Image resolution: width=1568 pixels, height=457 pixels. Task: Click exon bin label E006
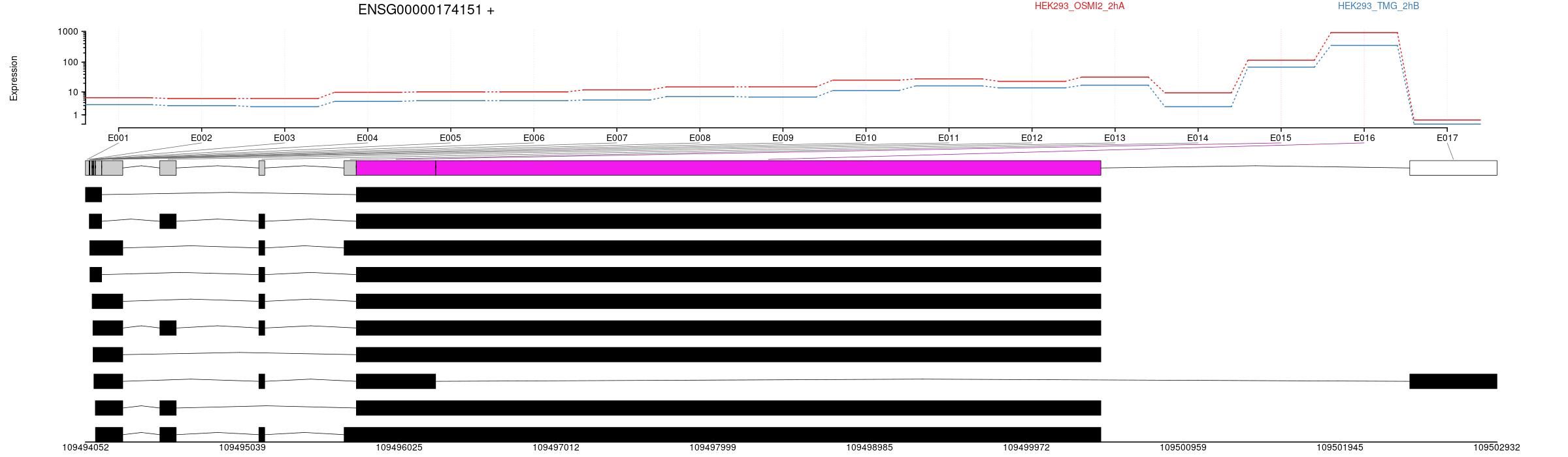coord(534,138)
